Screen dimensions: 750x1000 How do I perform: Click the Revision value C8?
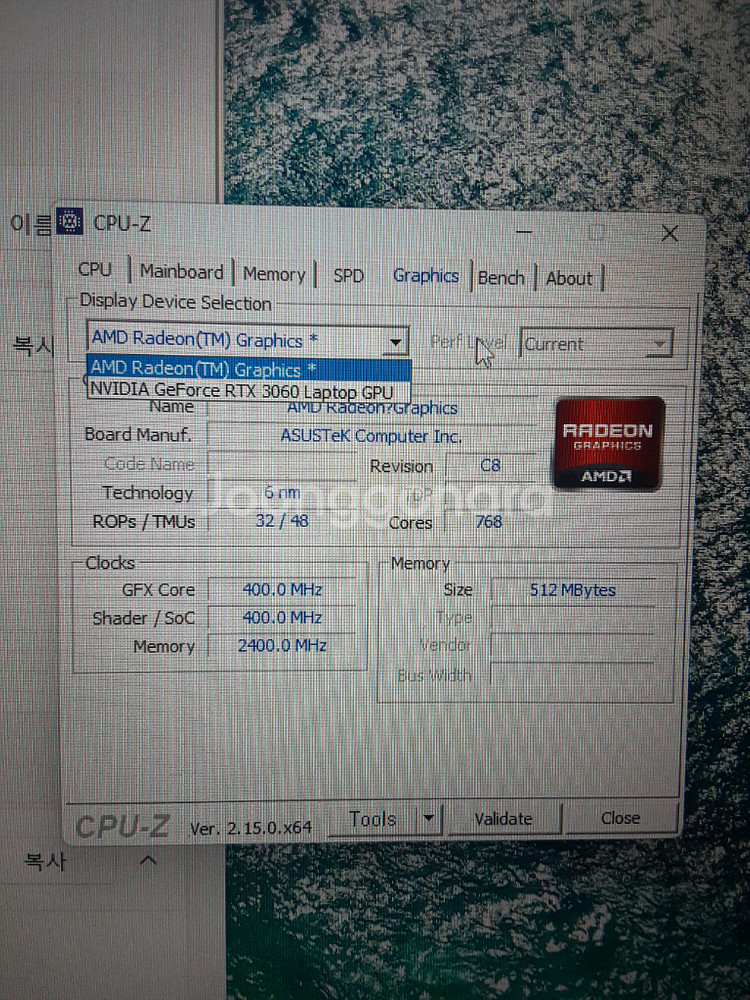490,466
